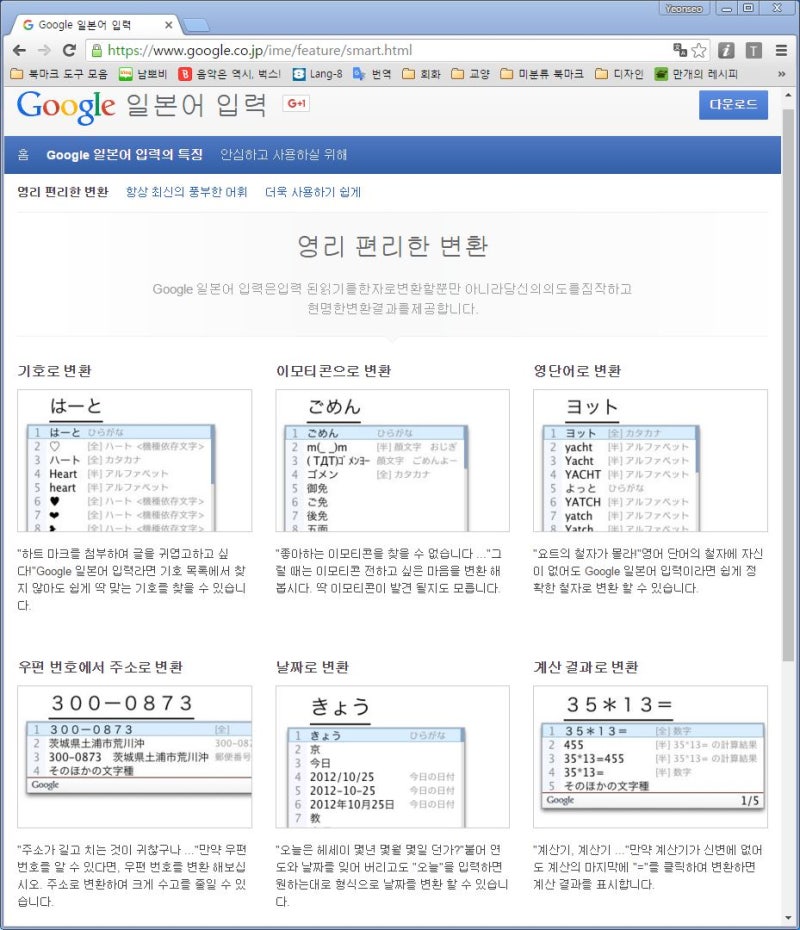The image size is (800, 930).
Task: Click the Google +1 button
Action: [x=296, y=103]
